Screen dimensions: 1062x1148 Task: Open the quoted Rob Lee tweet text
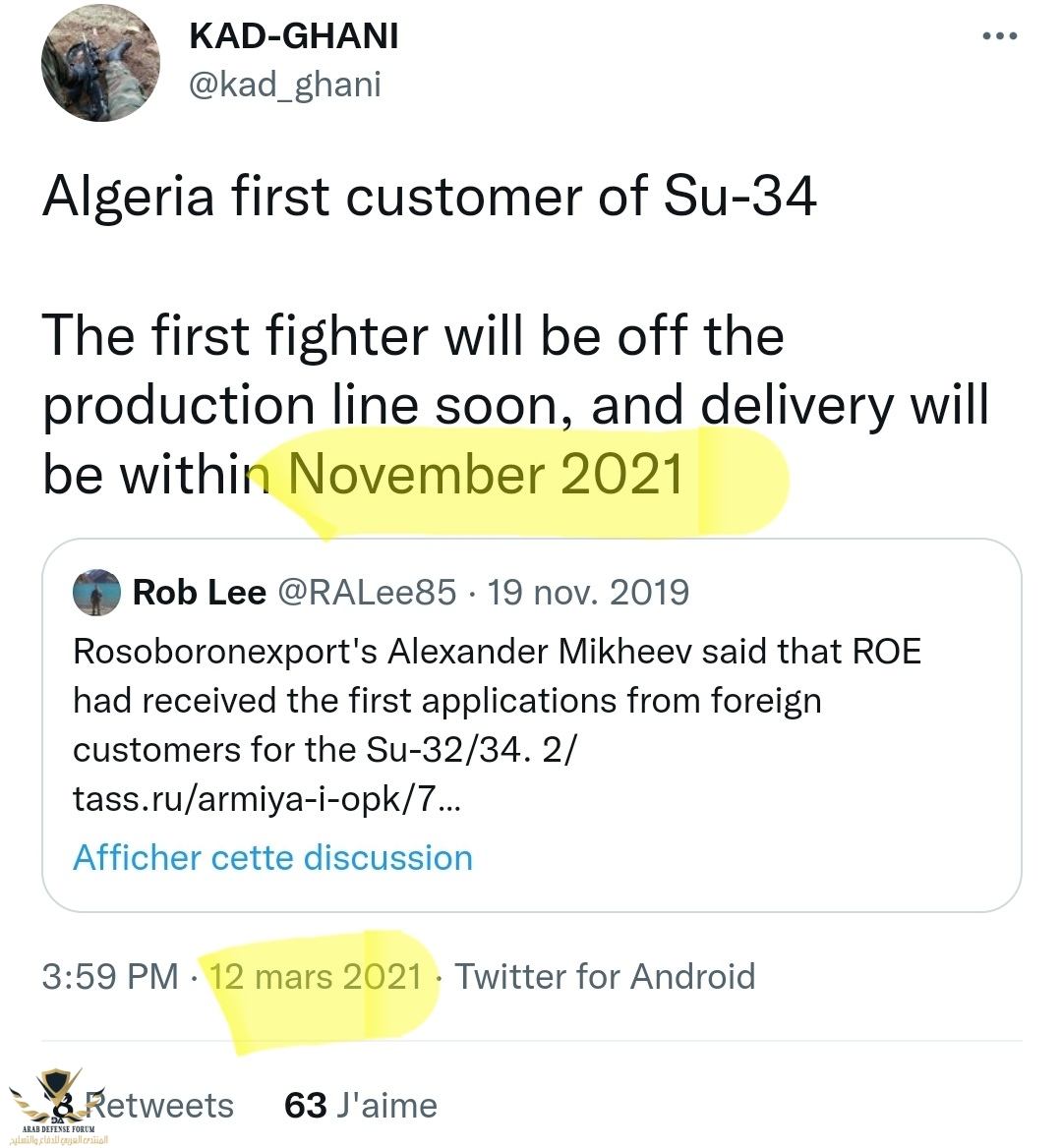pos(497,700)
